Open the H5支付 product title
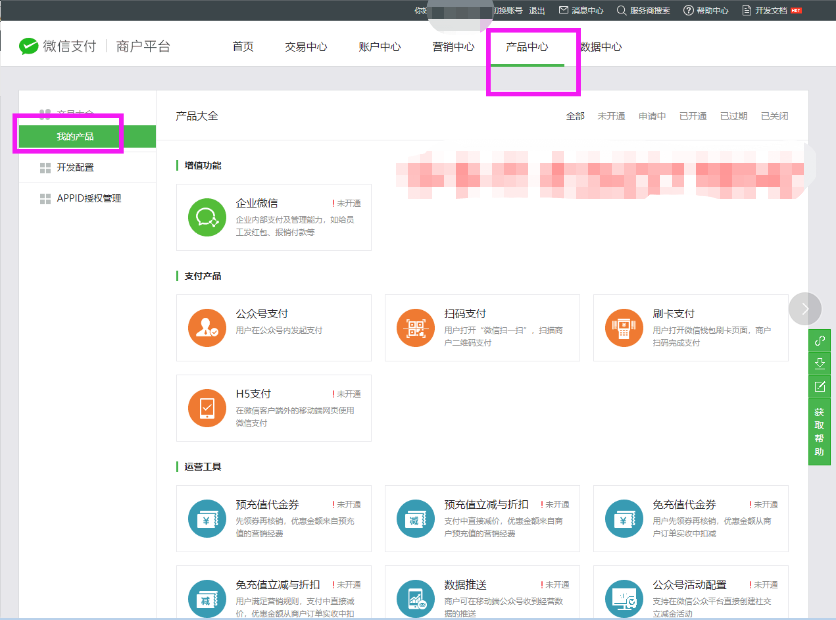The height and width of the screenshot is (620, 836). (x=253, y=393)
